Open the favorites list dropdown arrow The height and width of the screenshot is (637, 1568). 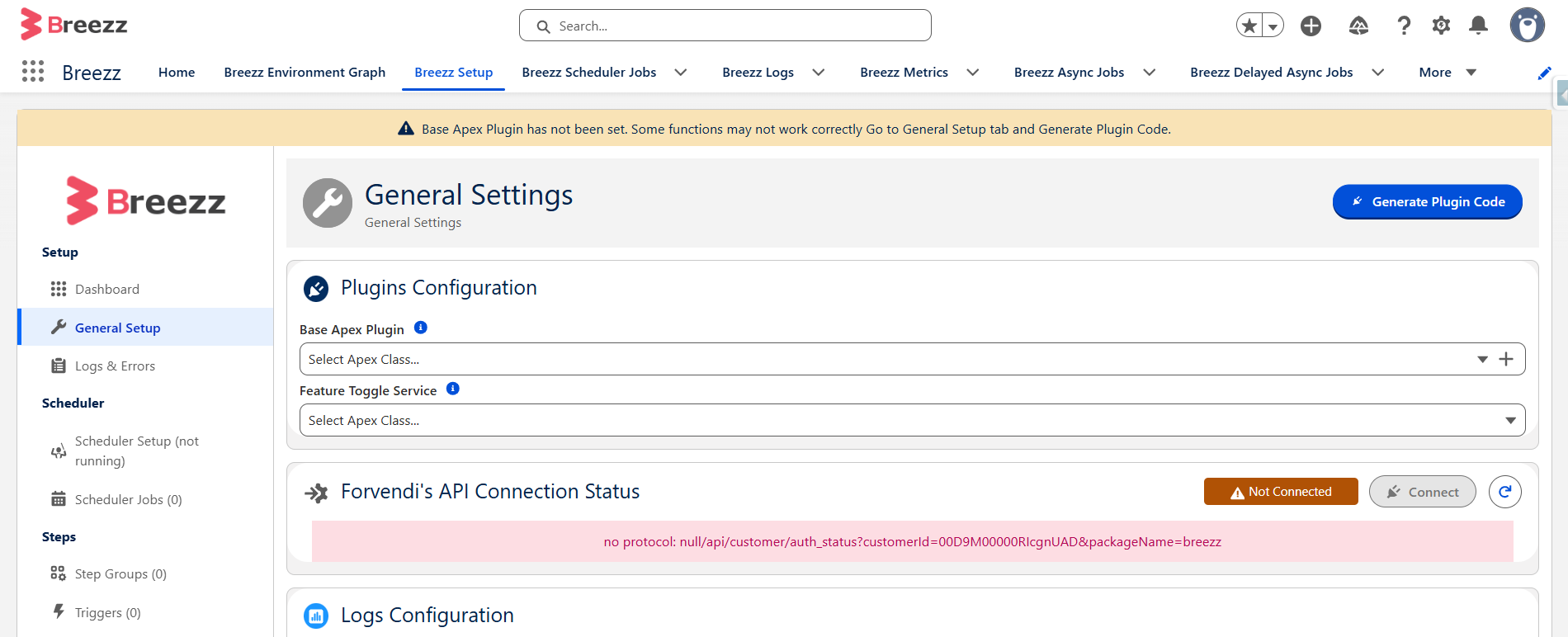(1273, 26)
